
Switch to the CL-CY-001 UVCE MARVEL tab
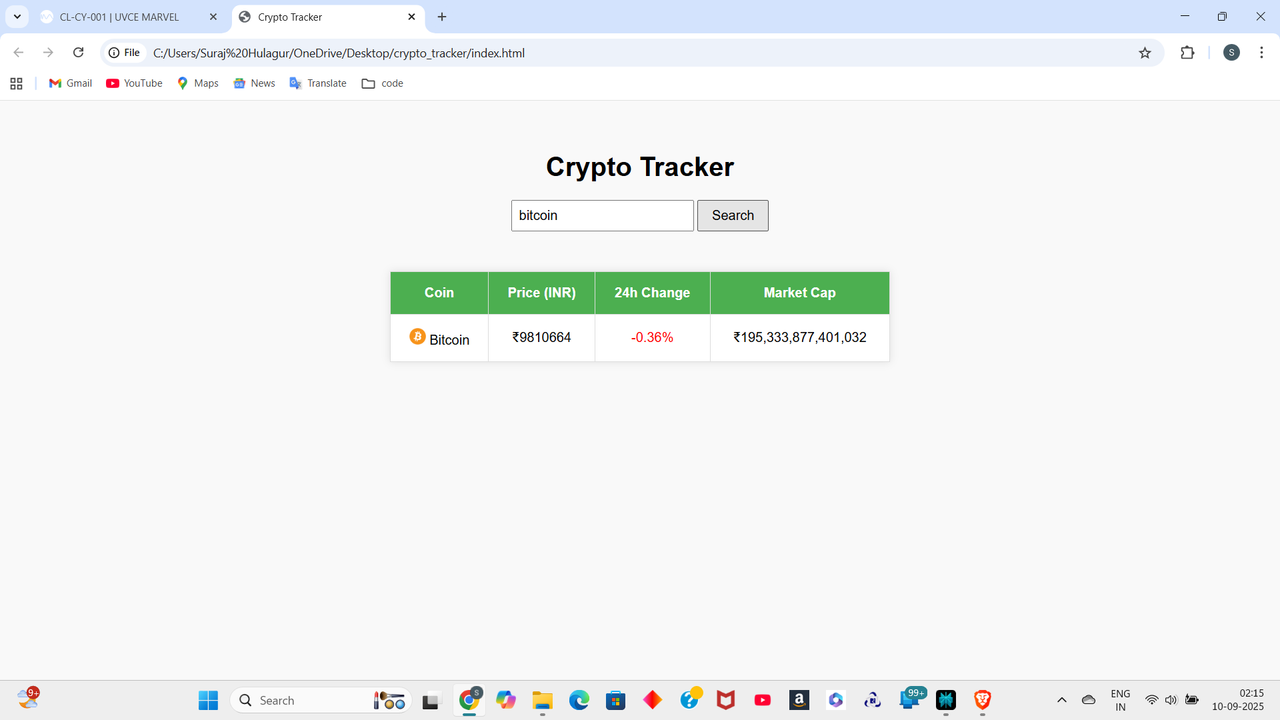(x=128, y=17)
